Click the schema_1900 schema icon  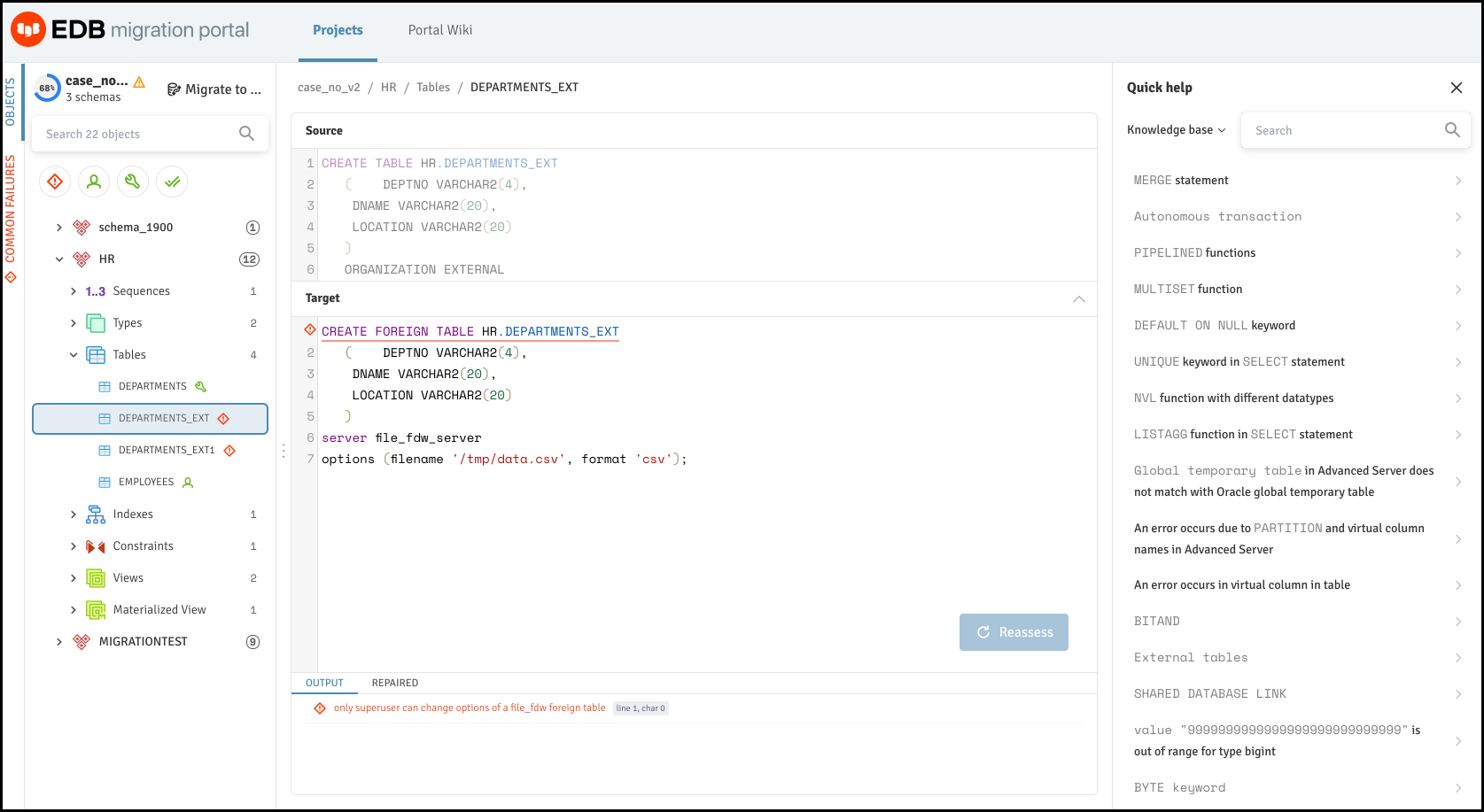[x=82, y=228]
